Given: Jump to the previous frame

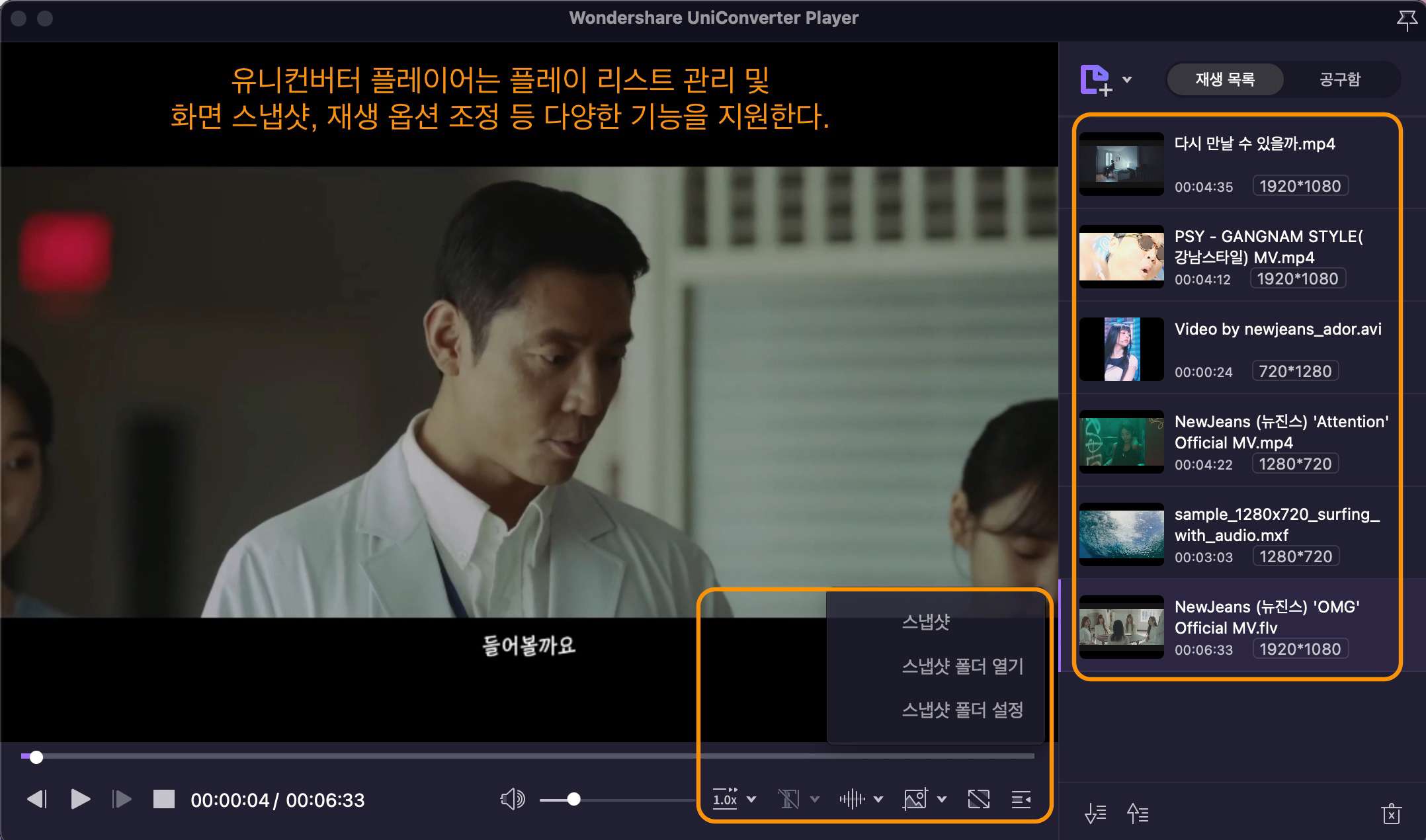Looking at the screenshot, I should pyautogui.click(x=37, y=799).
